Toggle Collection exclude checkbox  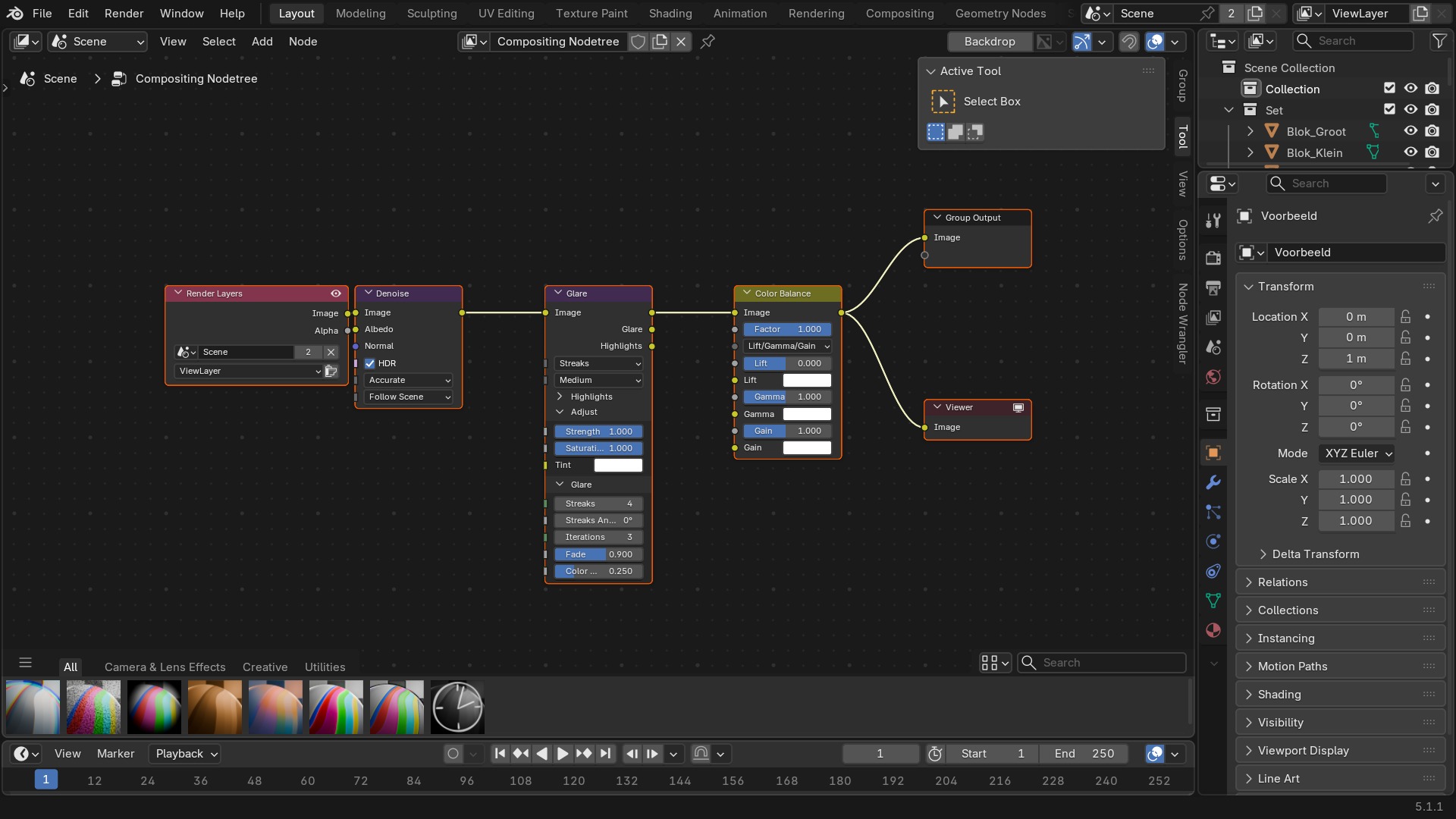[1389, 89]
